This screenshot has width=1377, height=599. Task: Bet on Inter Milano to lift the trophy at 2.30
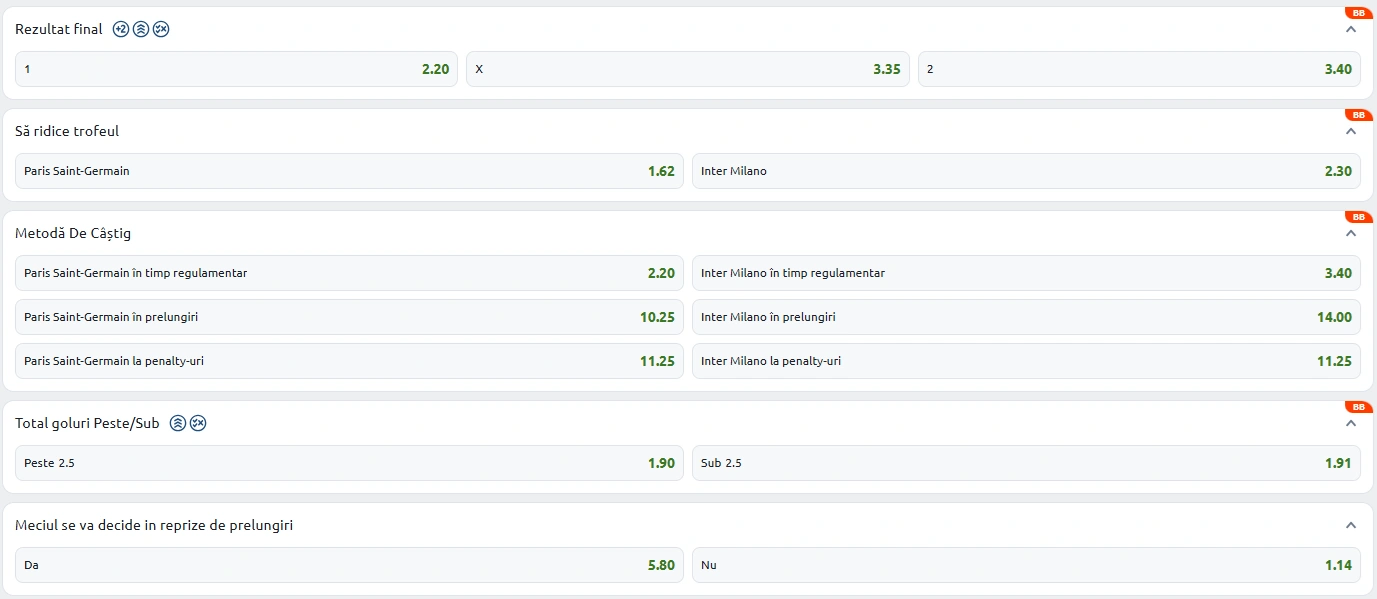pyautogui.click(x=1027, y=171)
